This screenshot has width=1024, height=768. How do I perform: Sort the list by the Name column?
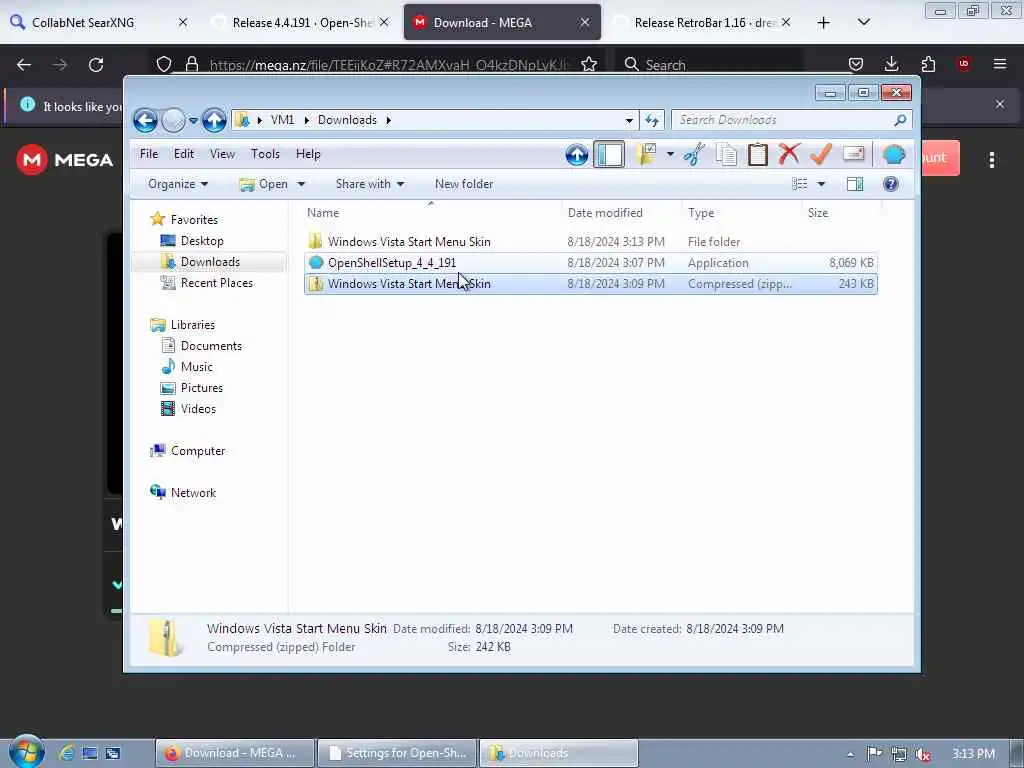[431, 213]
